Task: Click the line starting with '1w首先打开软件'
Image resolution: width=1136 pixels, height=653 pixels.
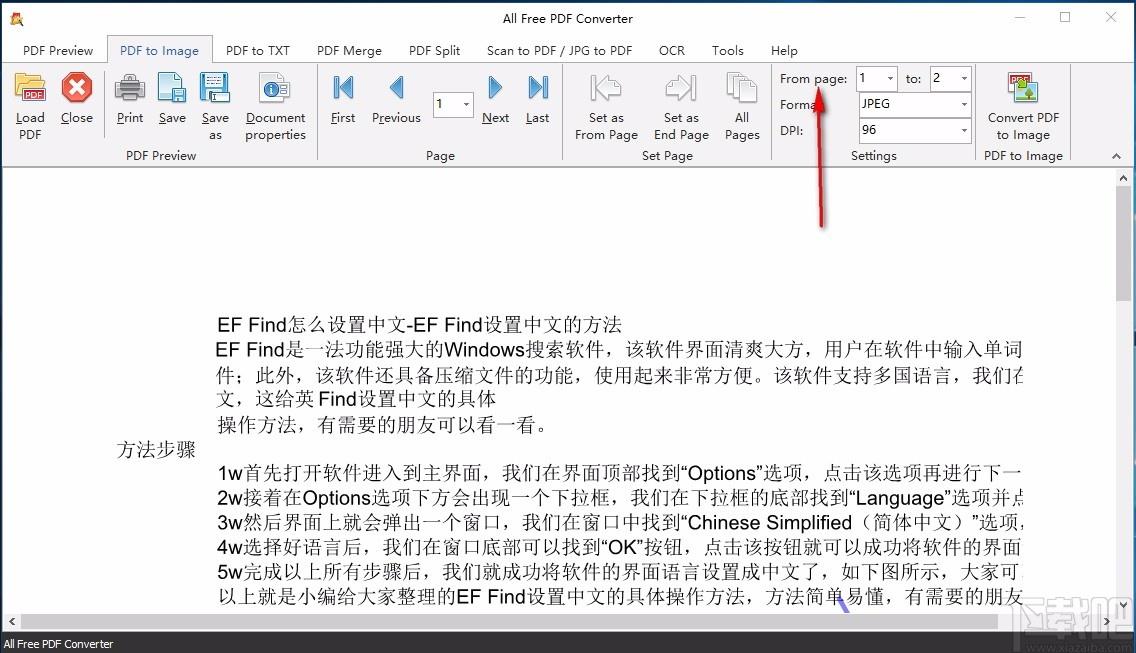Action: [619, 473]
